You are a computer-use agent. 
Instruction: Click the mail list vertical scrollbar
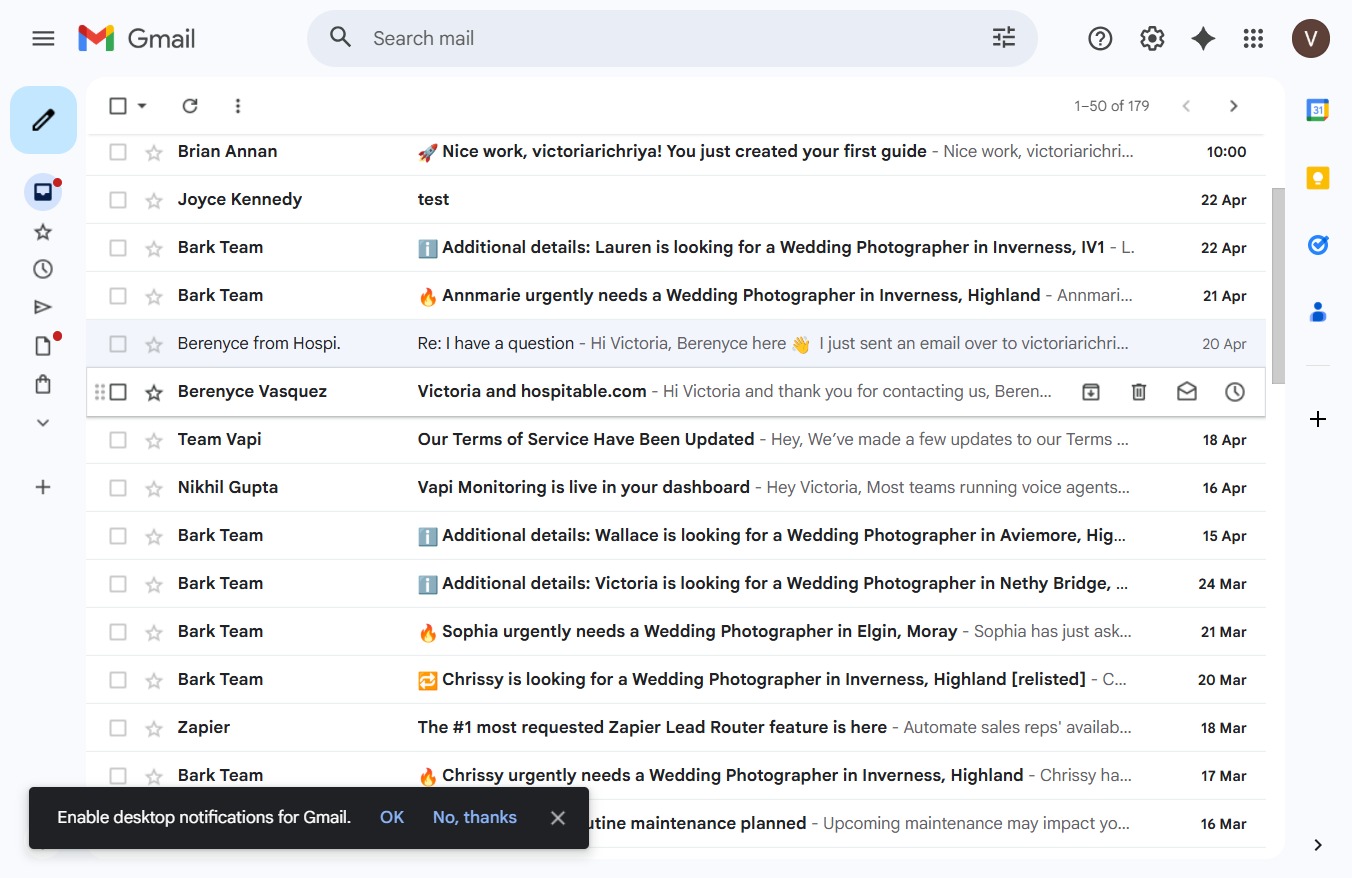pyautogui.click(x=1278, y=285)
